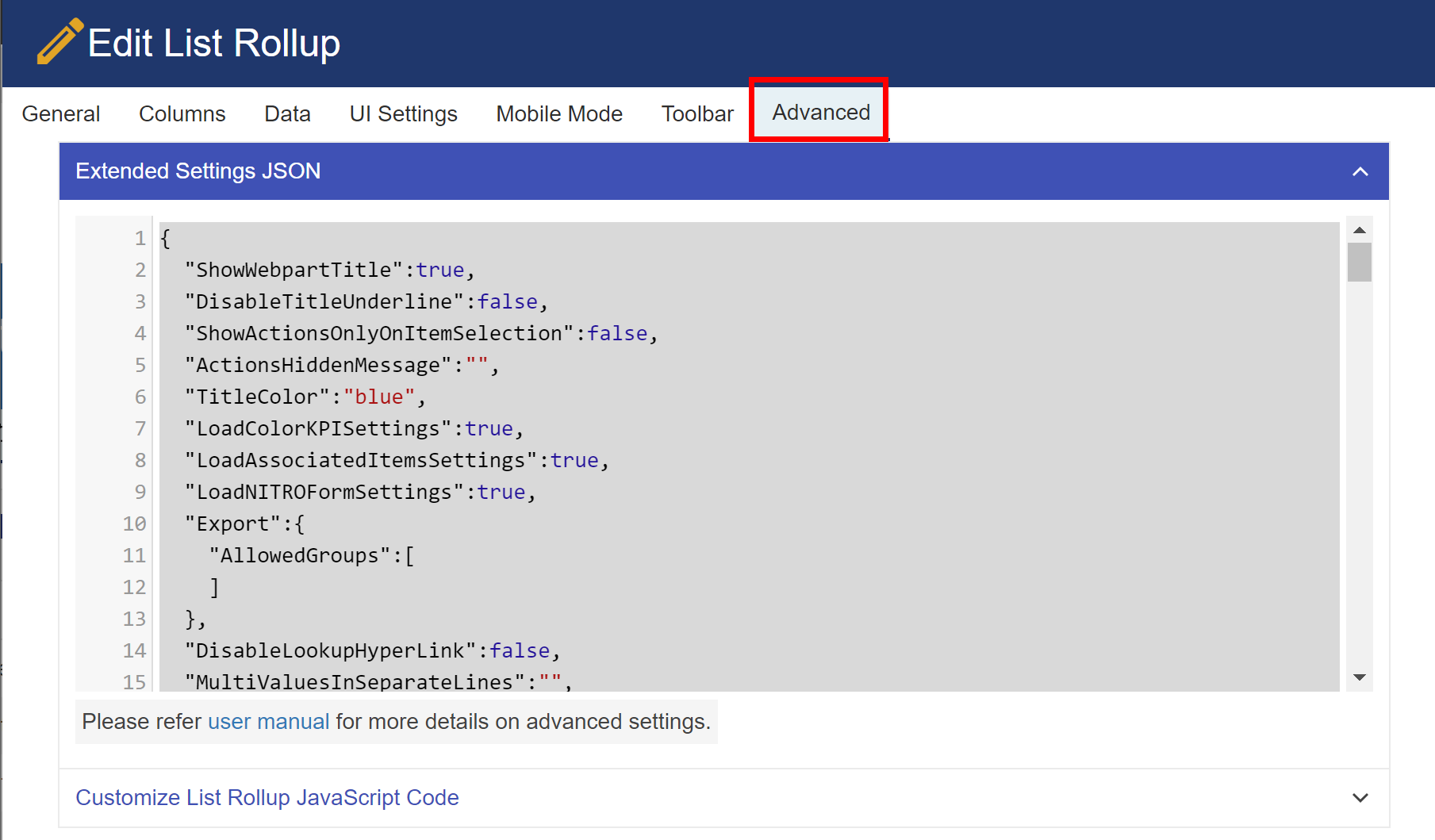Click the "DisableTitleUnderline" line

pos(366,301)
